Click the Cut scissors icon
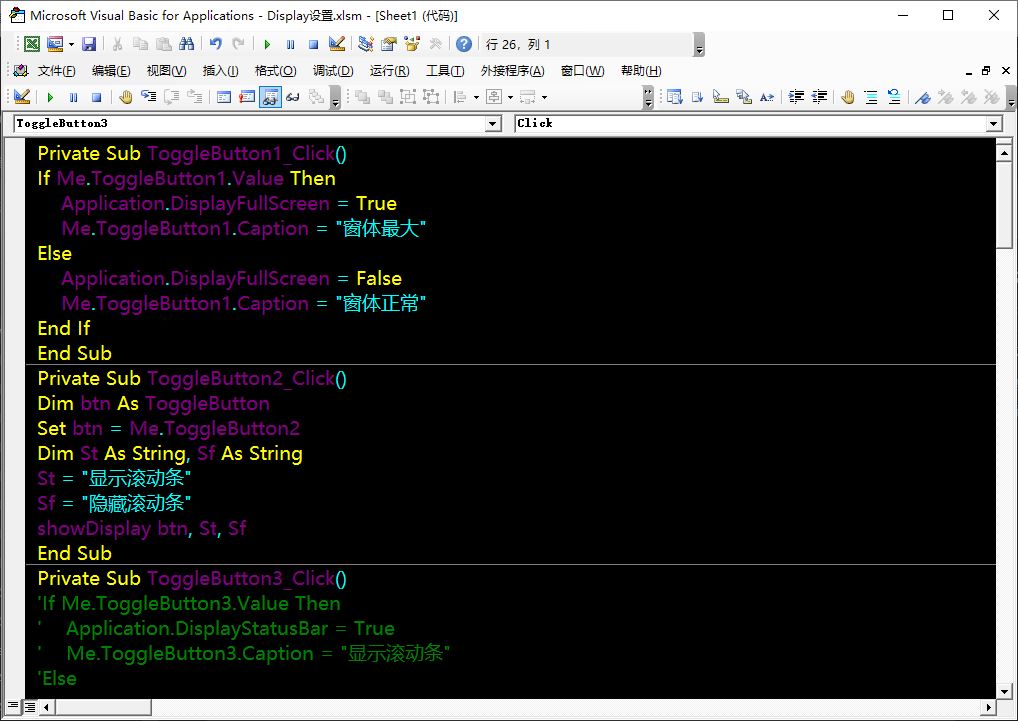This screenshot has height=721, width=1018. click(x=118, y=44)
